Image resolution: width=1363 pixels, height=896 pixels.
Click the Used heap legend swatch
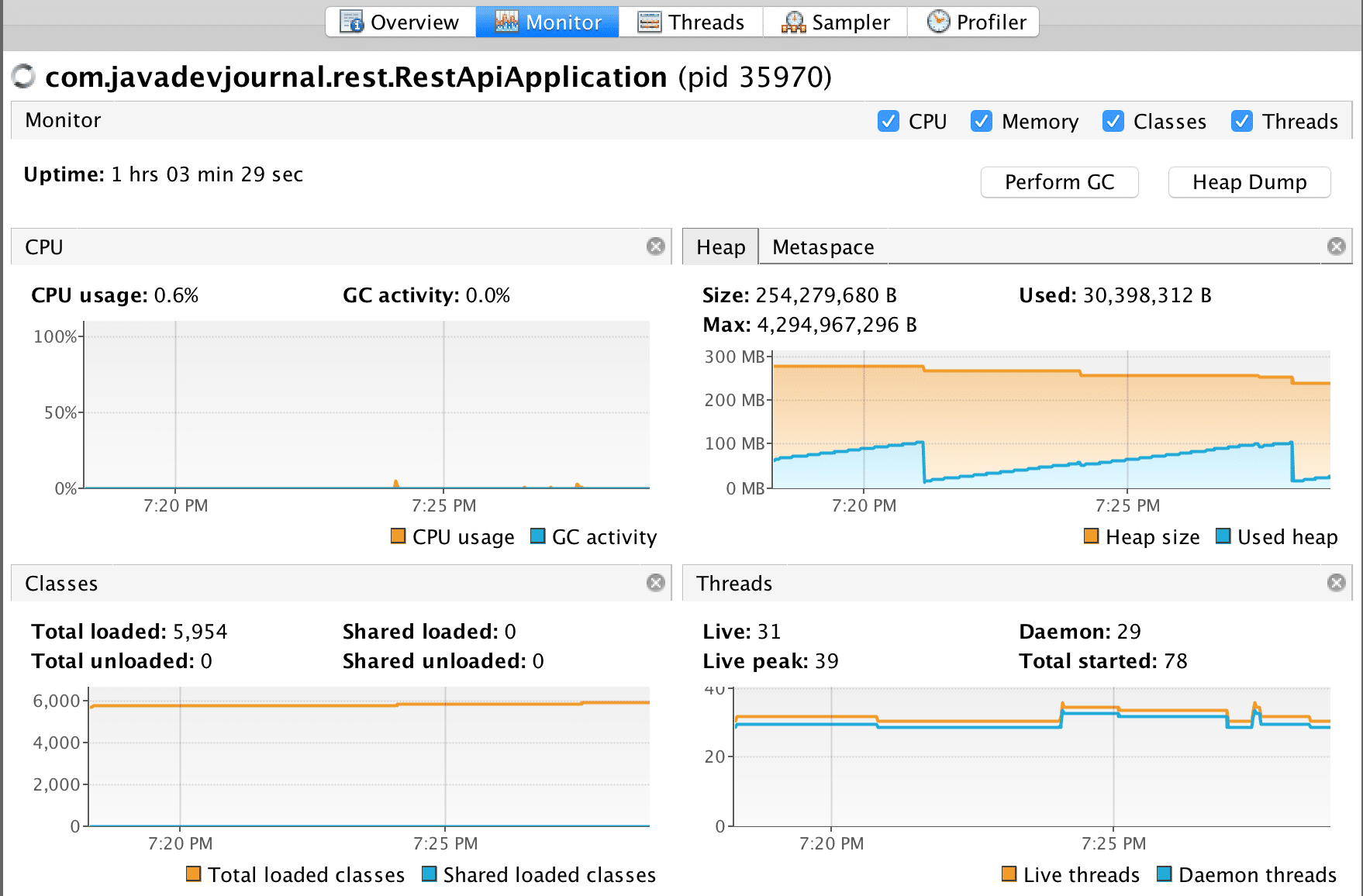click(1223, 536)
